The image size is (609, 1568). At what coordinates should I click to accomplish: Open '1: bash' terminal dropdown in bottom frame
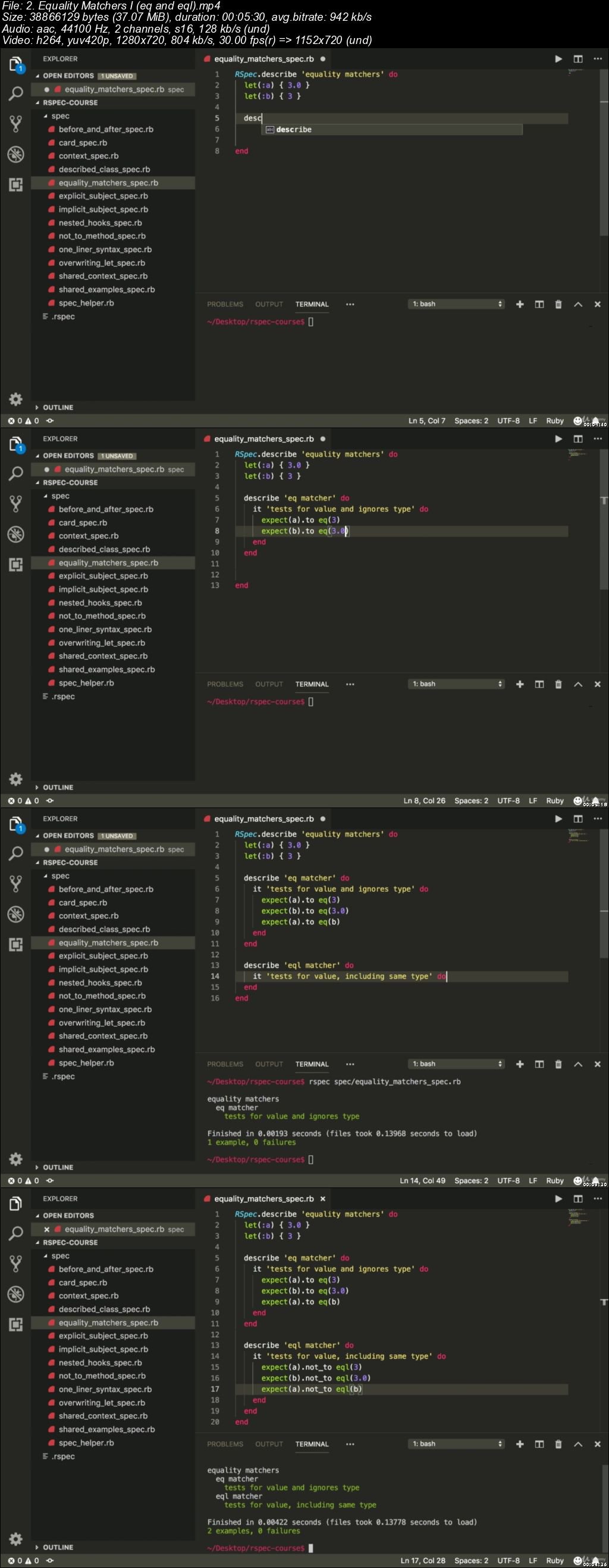(456, 1443)
